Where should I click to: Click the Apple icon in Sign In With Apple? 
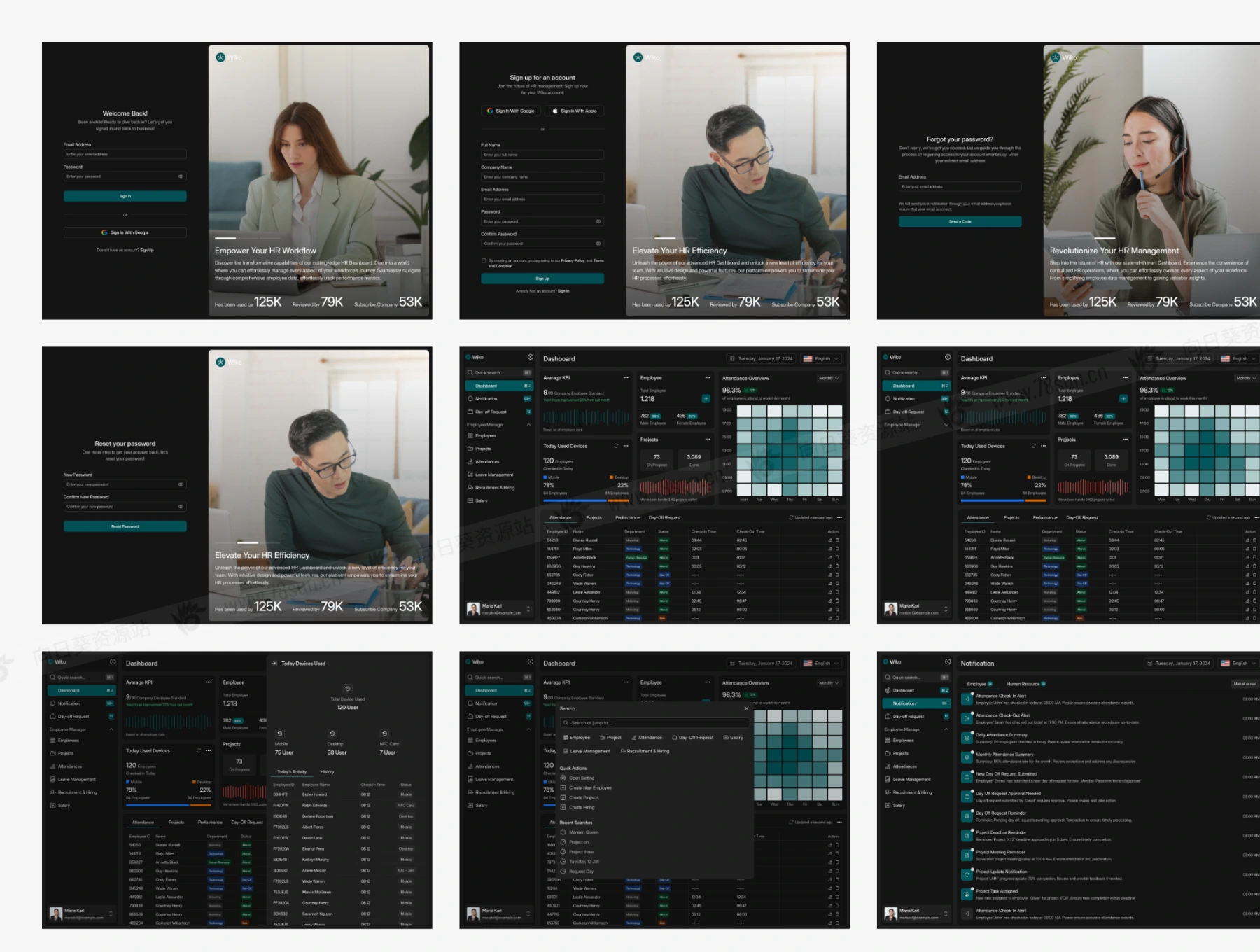pyautogui.click(x=555, y=111)
